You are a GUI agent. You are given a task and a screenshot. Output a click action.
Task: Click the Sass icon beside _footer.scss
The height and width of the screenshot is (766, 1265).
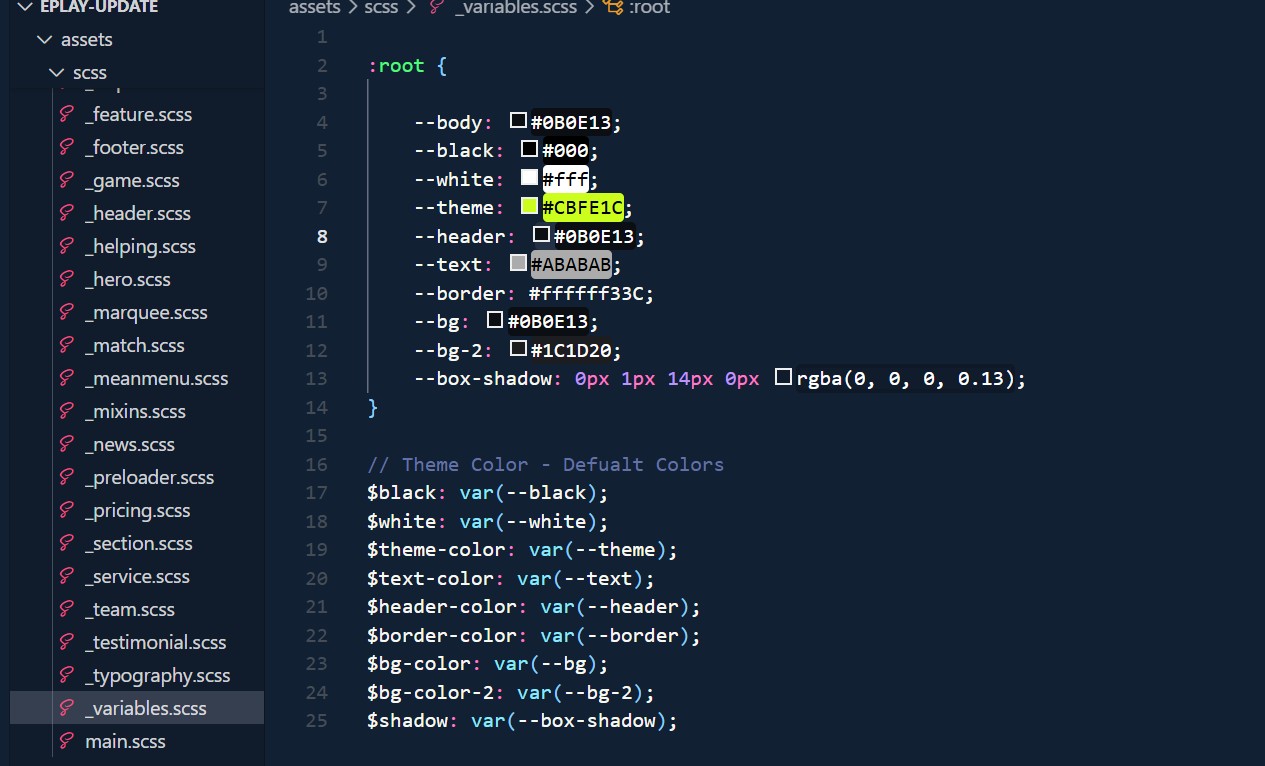tap(68, 147)
